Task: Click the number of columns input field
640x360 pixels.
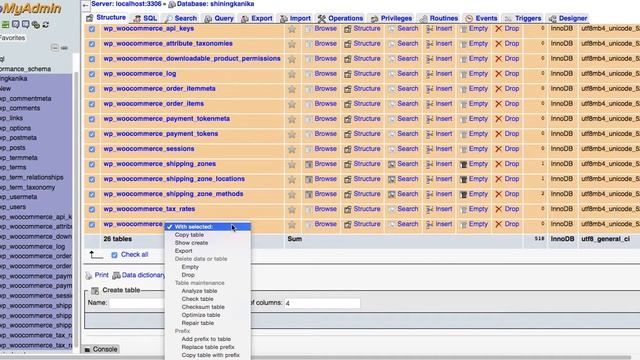Action: click(322, 303)
